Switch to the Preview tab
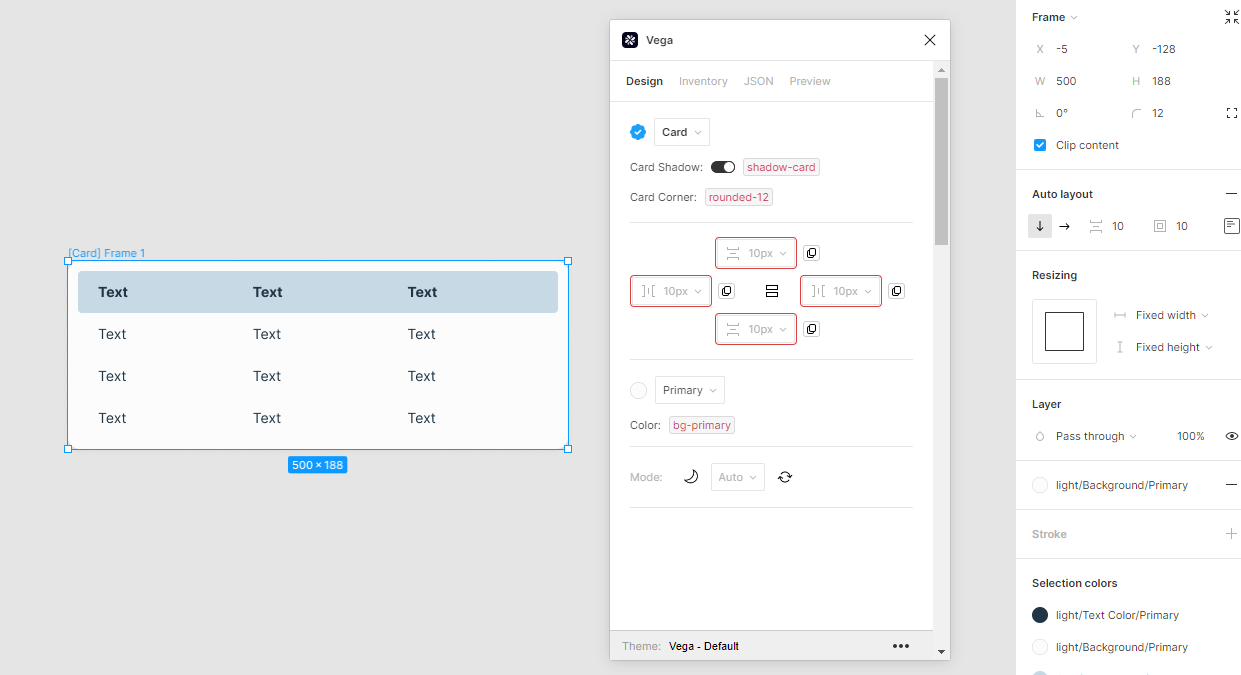The width and height of the screenshot is (1241, 675). (810, 81)
